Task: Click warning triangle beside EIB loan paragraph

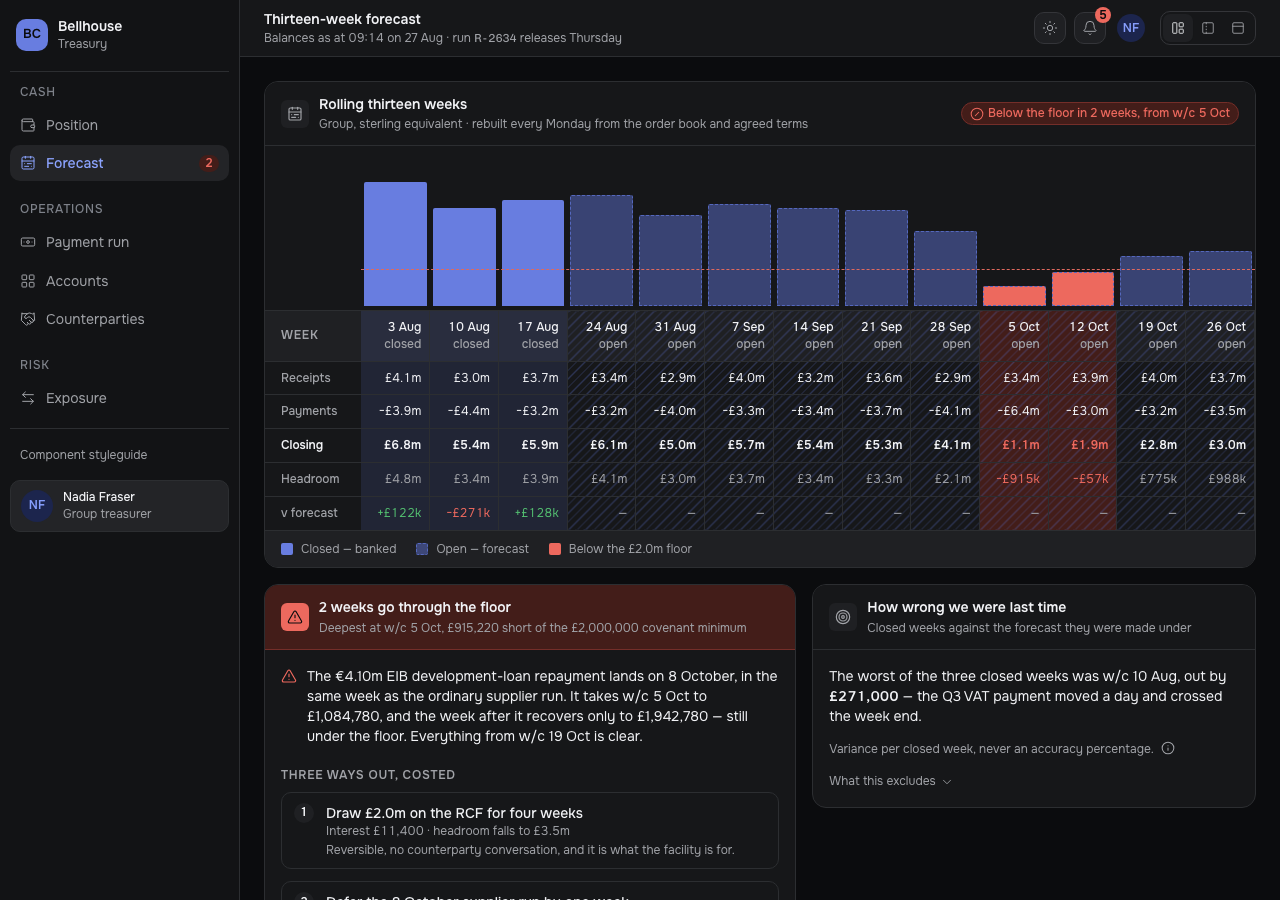Action: coord(289,676)
